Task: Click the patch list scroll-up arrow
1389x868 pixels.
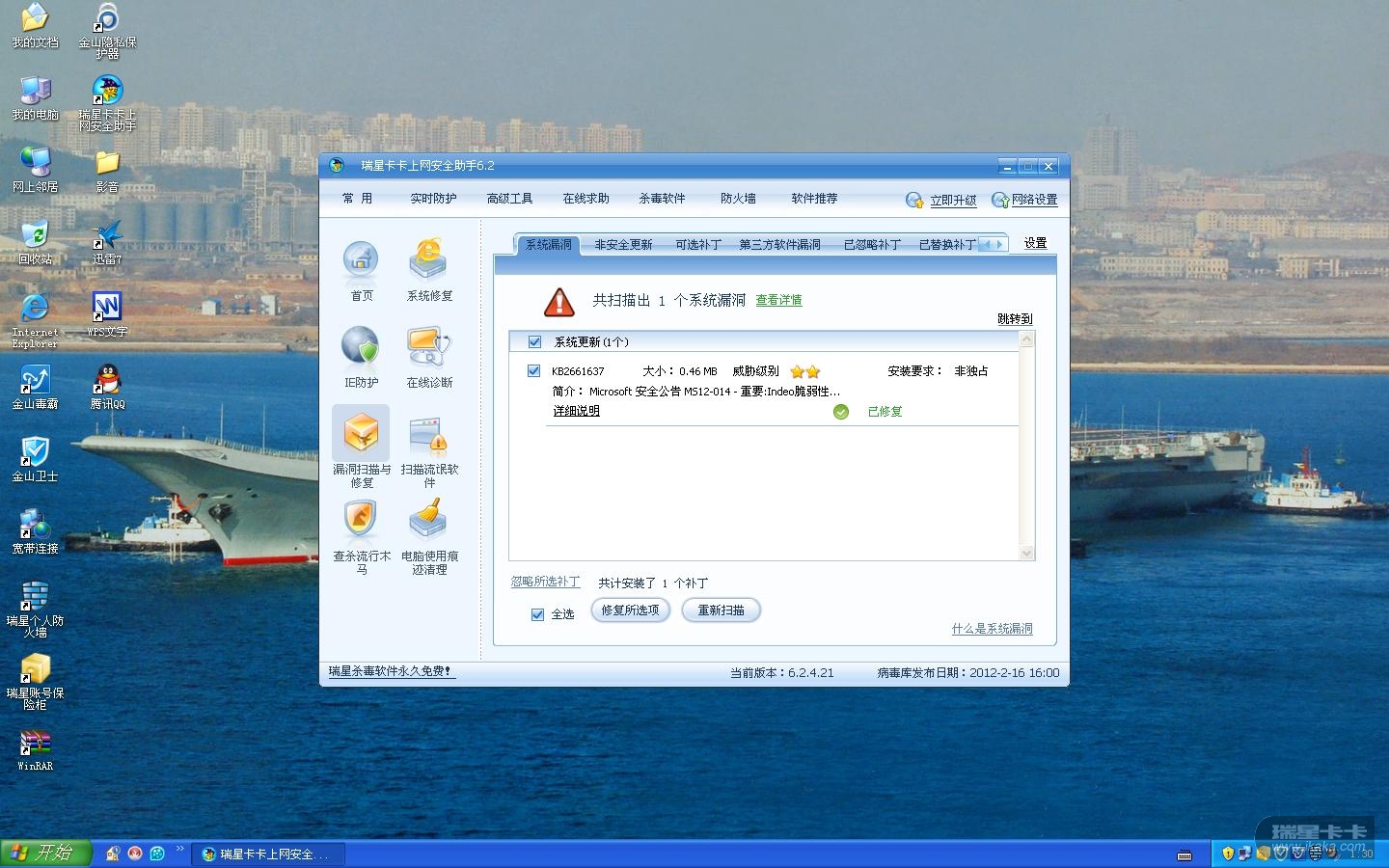Action: [x=1026, y=339]
